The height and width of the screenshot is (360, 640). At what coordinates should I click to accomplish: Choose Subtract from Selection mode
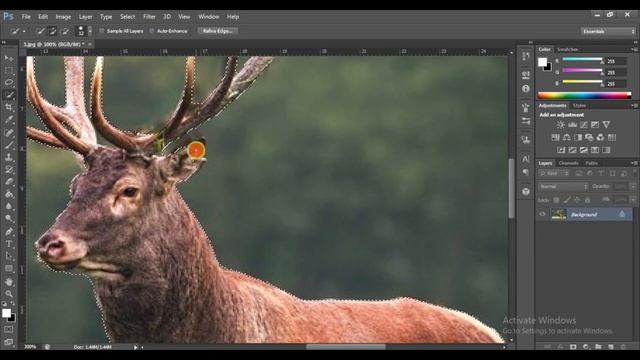click(x=64, y=31)
